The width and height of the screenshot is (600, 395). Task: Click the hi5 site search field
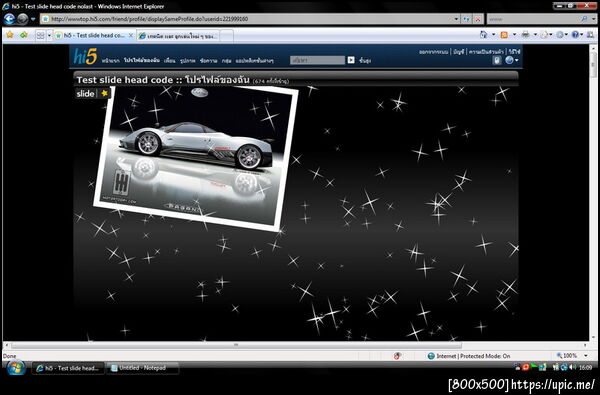[x=317, y=60]
